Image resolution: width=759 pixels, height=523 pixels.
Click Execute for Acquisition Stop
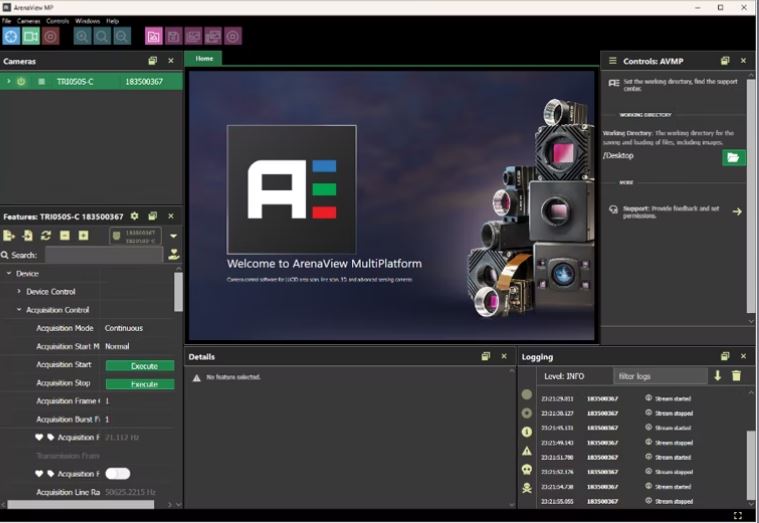pos(140,383)
